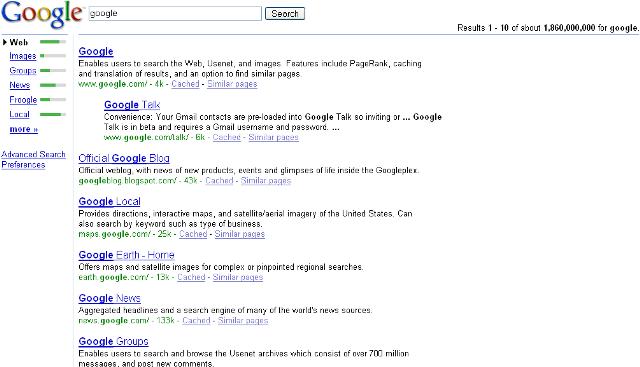Open the 'Google Earth - Home' result

coord(127,255)
